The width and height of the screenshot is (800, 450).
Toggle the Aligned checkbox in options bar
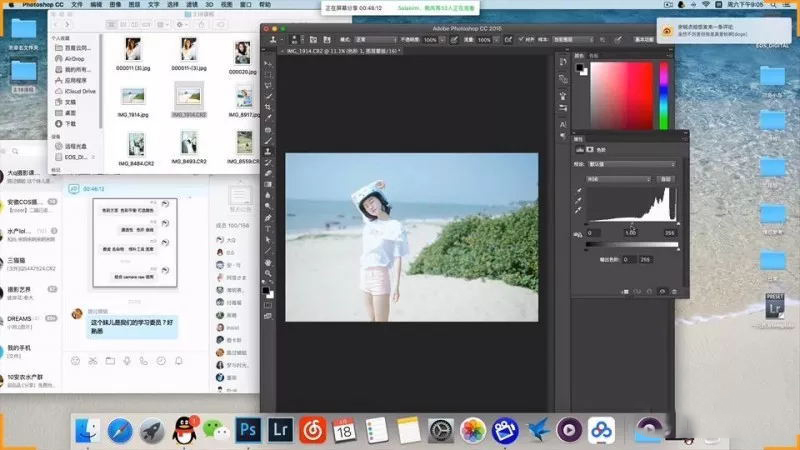[521, 39]
